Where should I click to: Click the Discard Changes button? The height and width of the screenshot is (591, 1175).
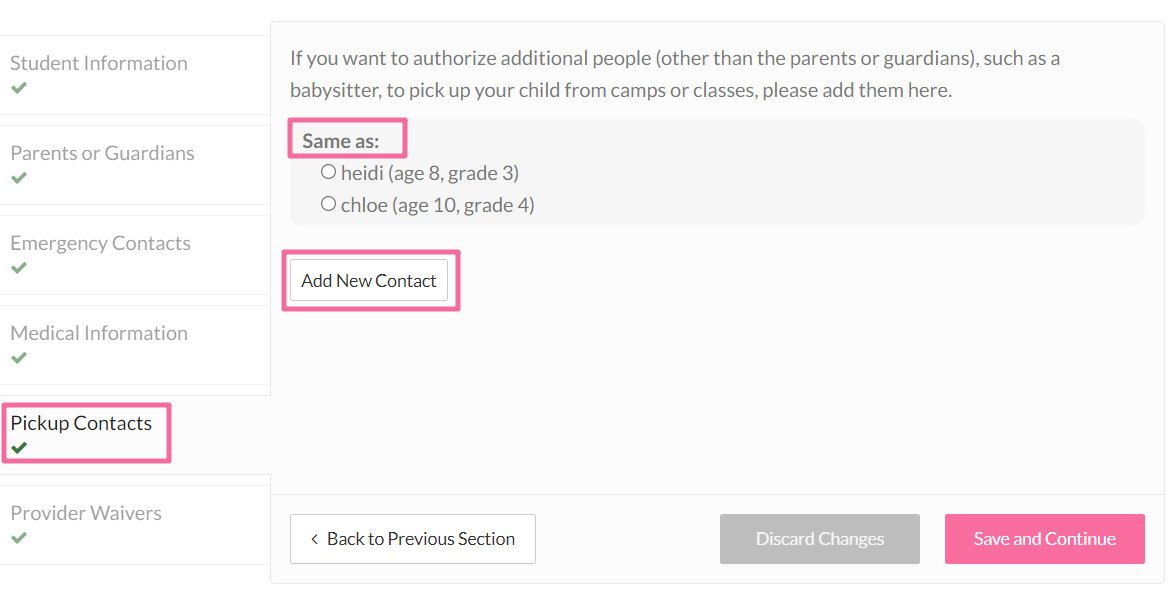(819, 539)
